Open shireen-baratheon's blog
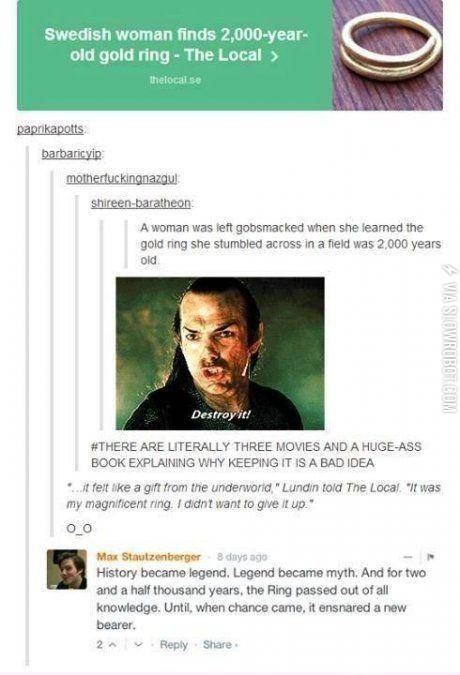Screen dimensions: 460x675 [x=141, y=203]
